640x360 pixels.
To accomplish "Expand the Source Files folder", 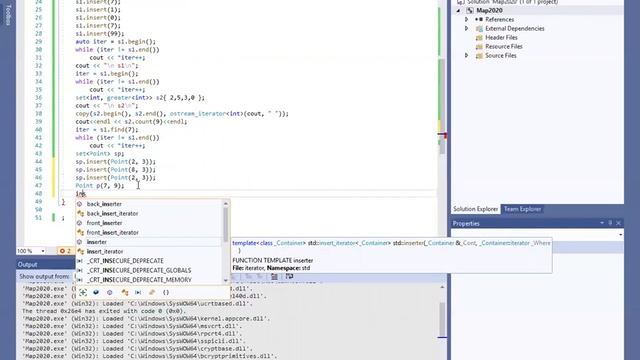I will click(x=467, y=55).
